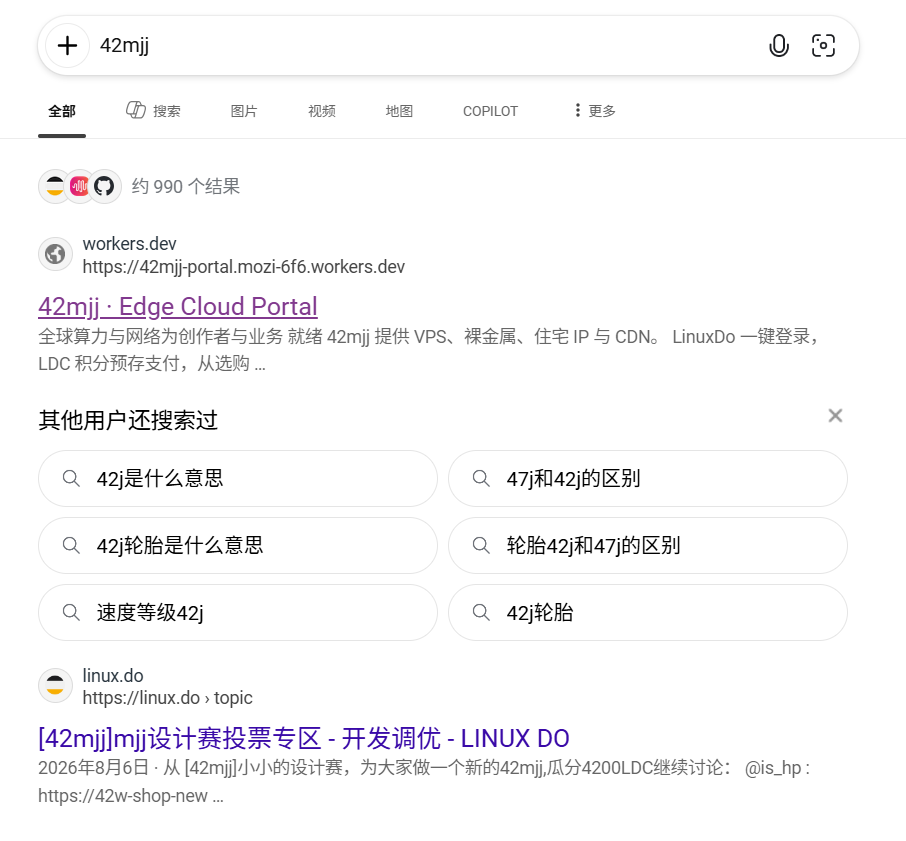Search the suggestion 速度等级42j
Viewport: 906px width, 841px height.
click(x=238, y=612)
